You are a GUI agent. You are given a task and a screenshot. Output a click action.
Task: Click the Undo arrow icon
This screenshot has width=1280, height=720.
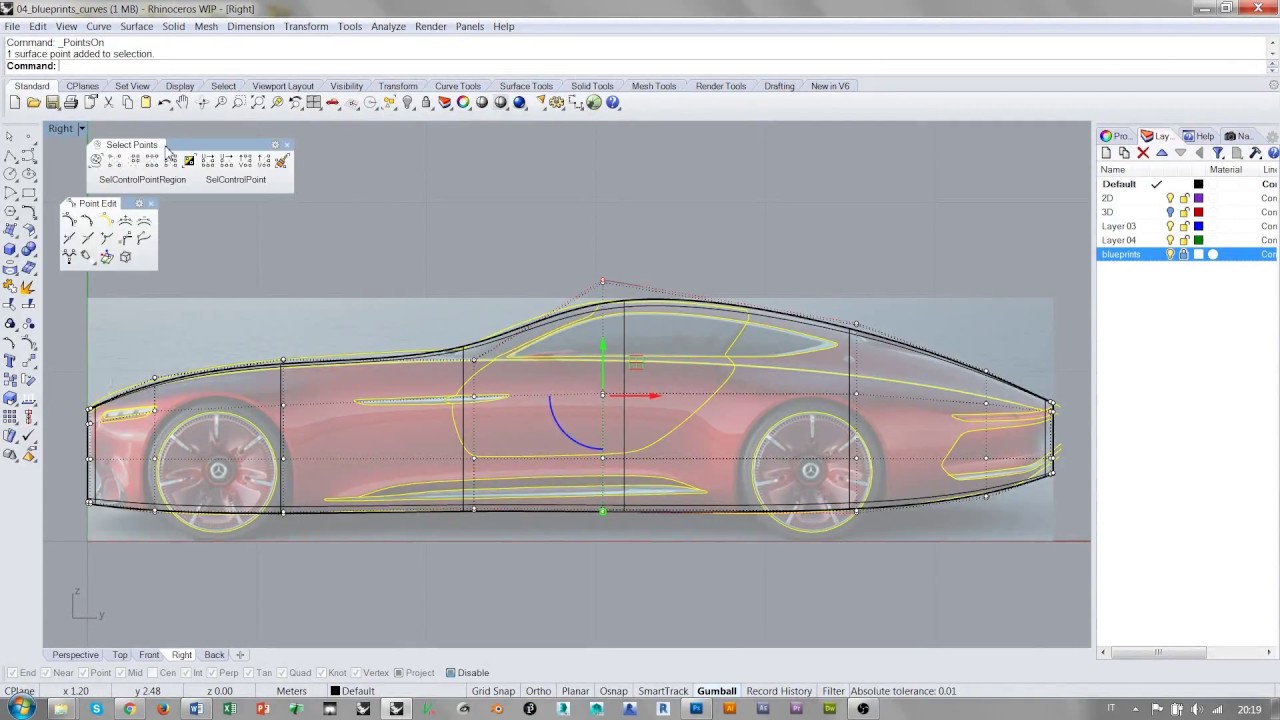click(164, 103)
